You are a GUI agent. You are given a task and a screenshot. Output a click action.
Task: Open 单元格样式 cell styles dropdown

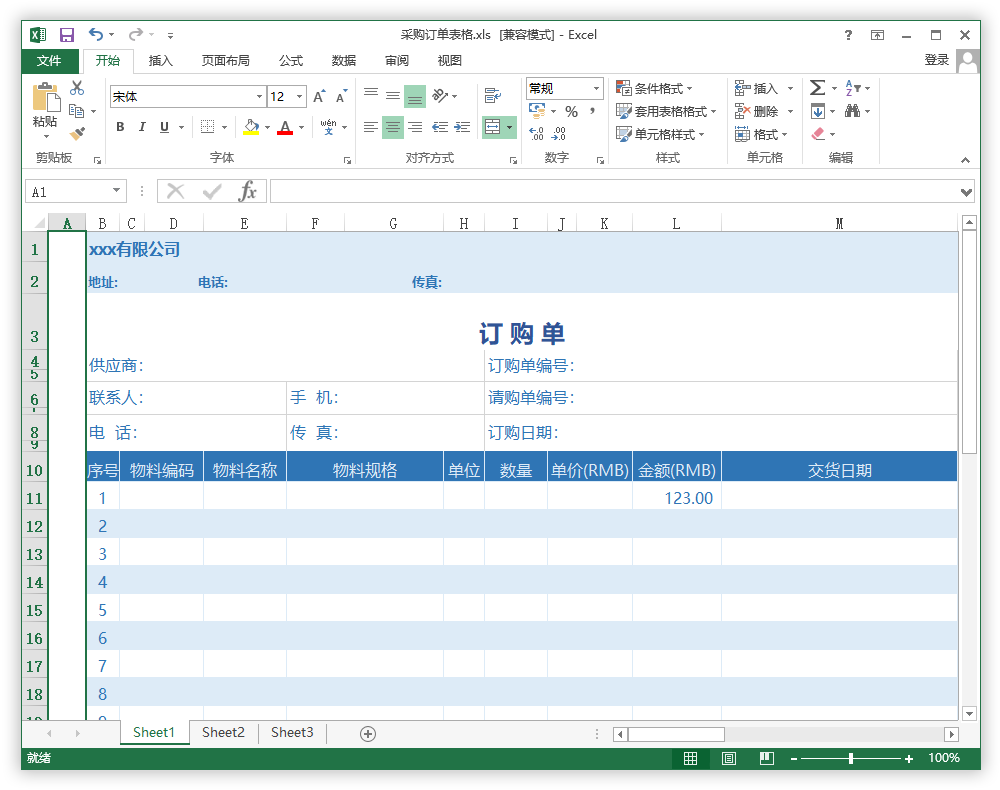660,134
